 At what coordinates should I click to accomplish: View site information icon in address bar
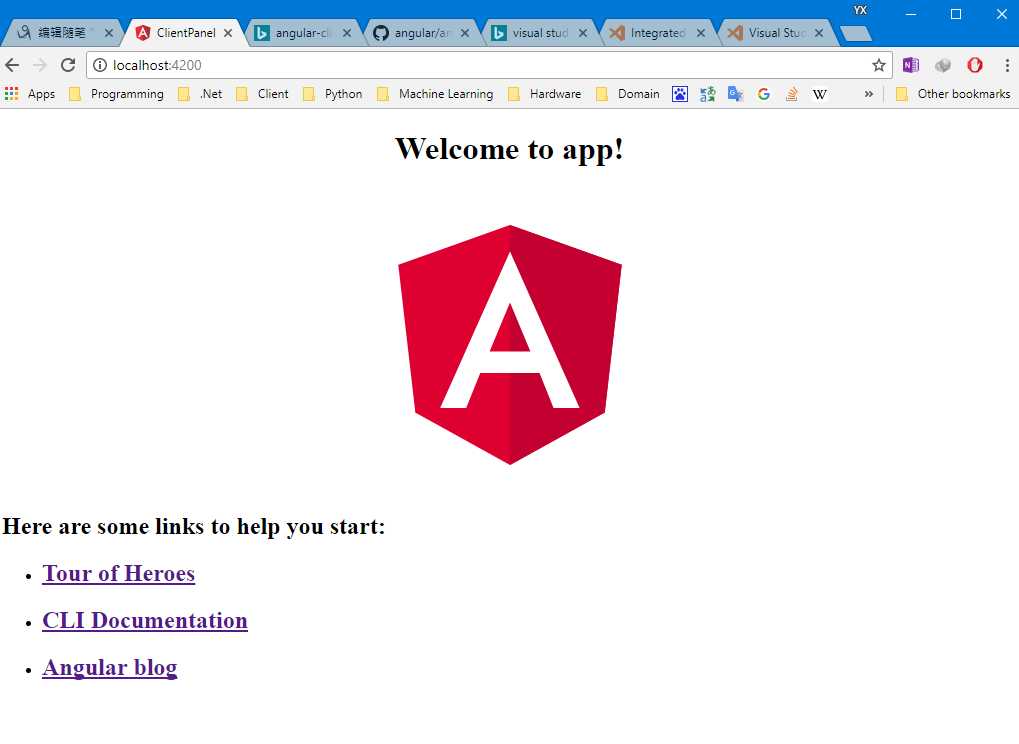click(99, 65)
